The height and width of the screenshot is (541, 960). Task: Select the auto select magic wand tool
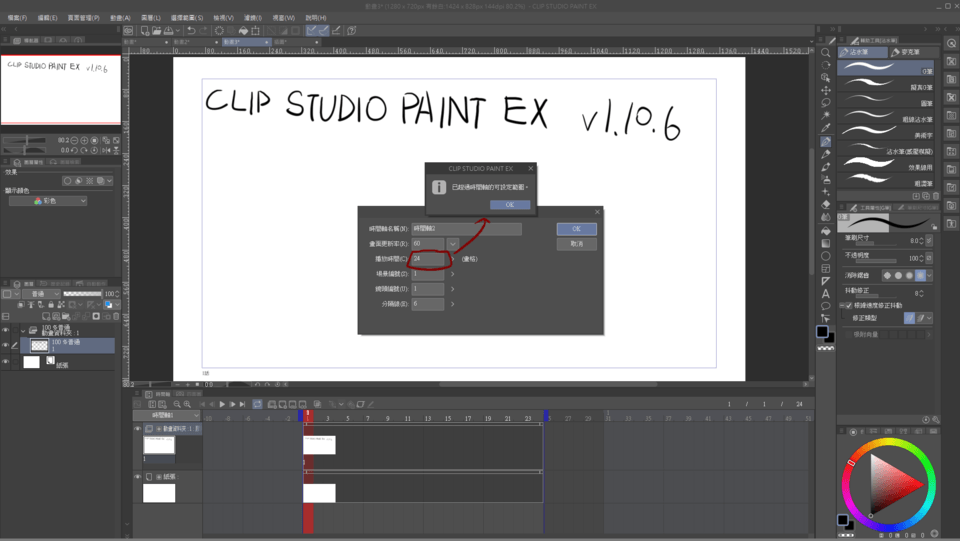[825, 116]
